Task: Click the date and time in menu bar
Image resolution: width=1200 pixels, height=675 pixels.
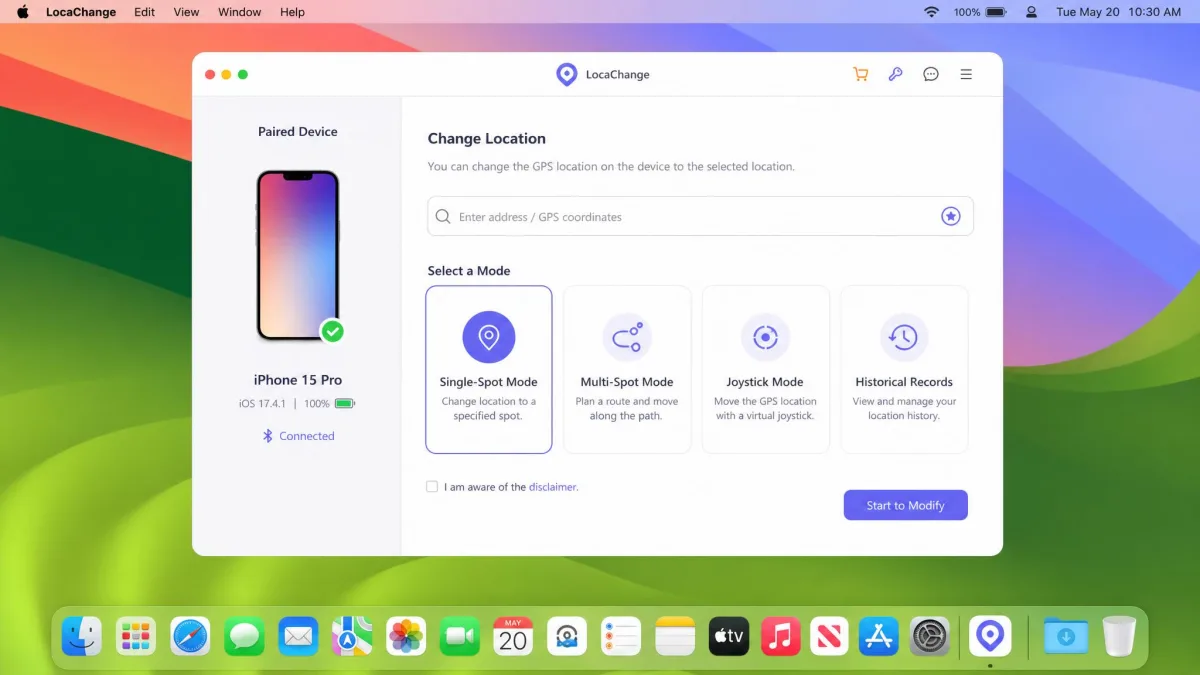Action: pyautogui.click(x=1118, y=12)
